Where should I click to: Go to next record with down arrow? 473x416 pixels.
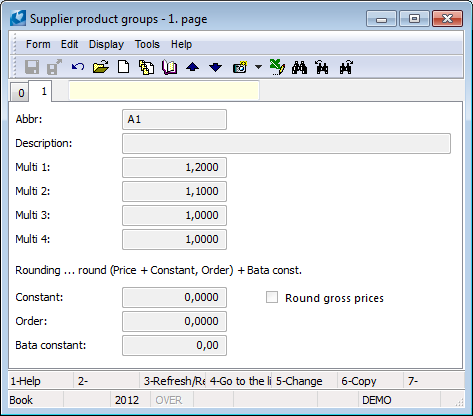[x=215, y=67]
